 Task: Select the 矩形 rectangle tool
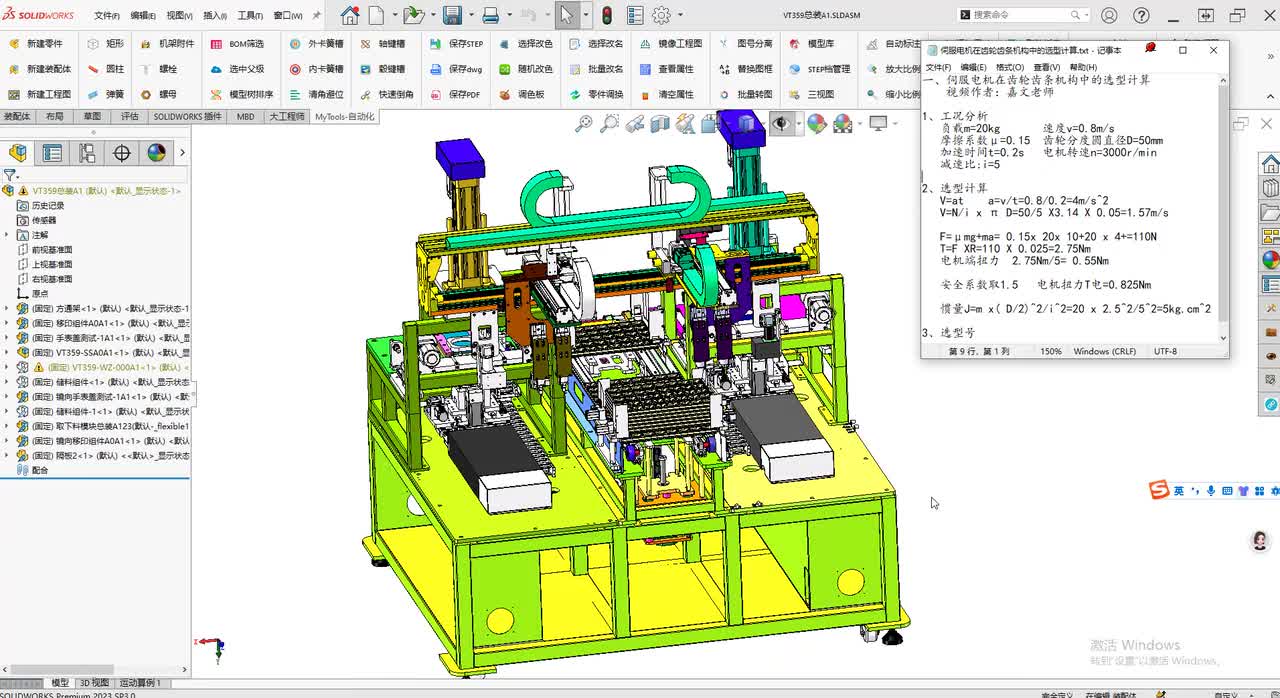coord(106,44)
